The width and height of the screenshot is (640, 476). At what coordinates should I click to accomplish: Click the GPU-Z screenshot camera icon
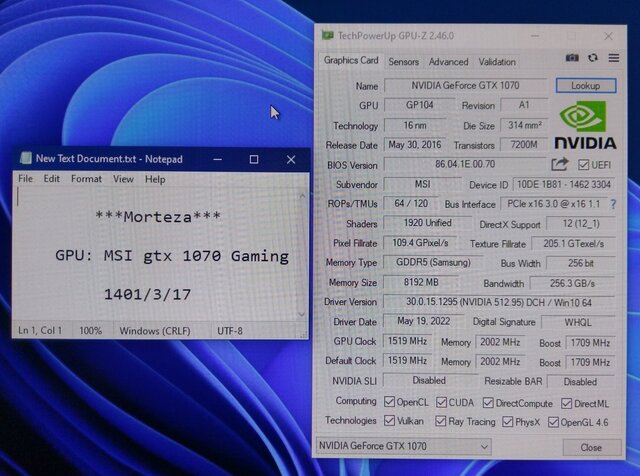(x=572, y=59)
